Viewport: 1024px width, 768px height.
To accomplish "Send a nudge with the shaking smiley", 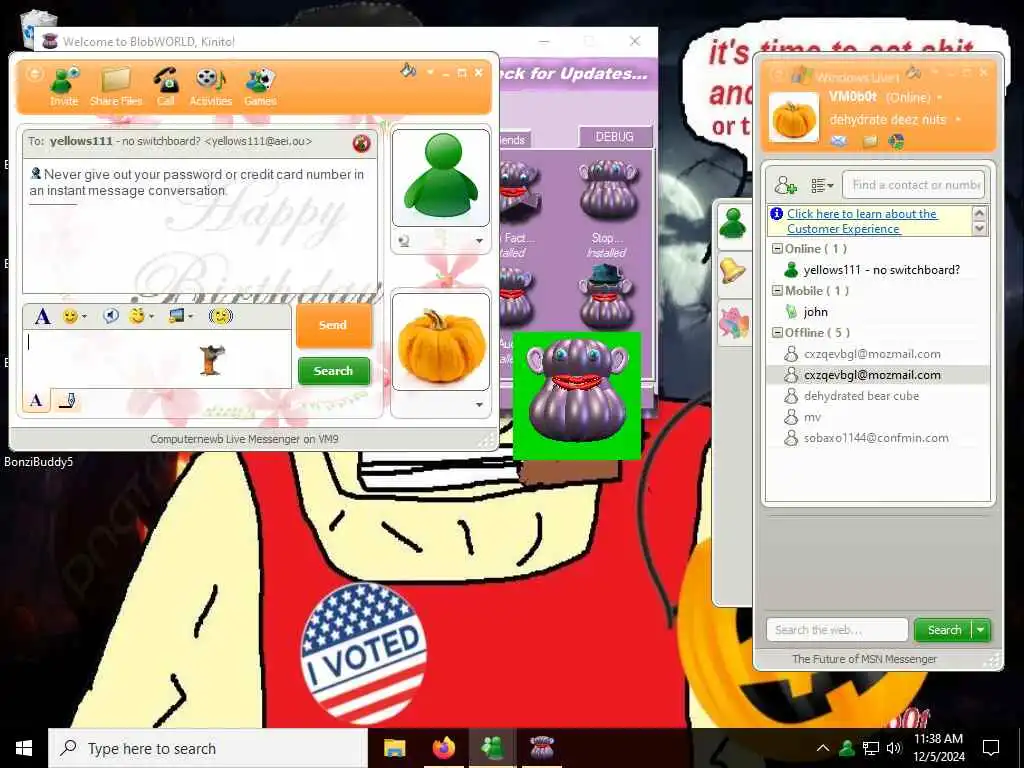I will click(x=221, y=317).
